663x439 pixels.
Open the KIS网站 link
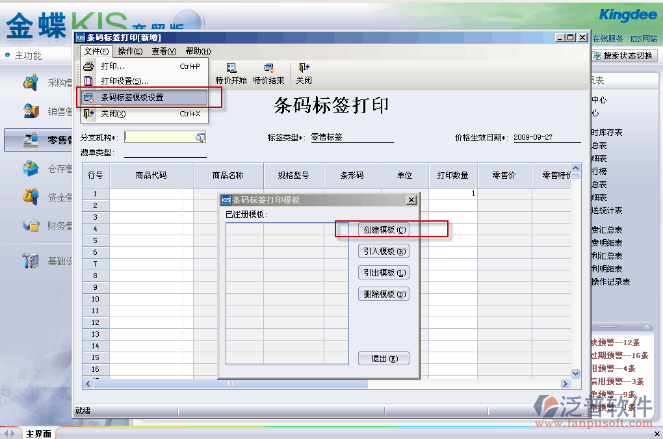tap(643, 38)
